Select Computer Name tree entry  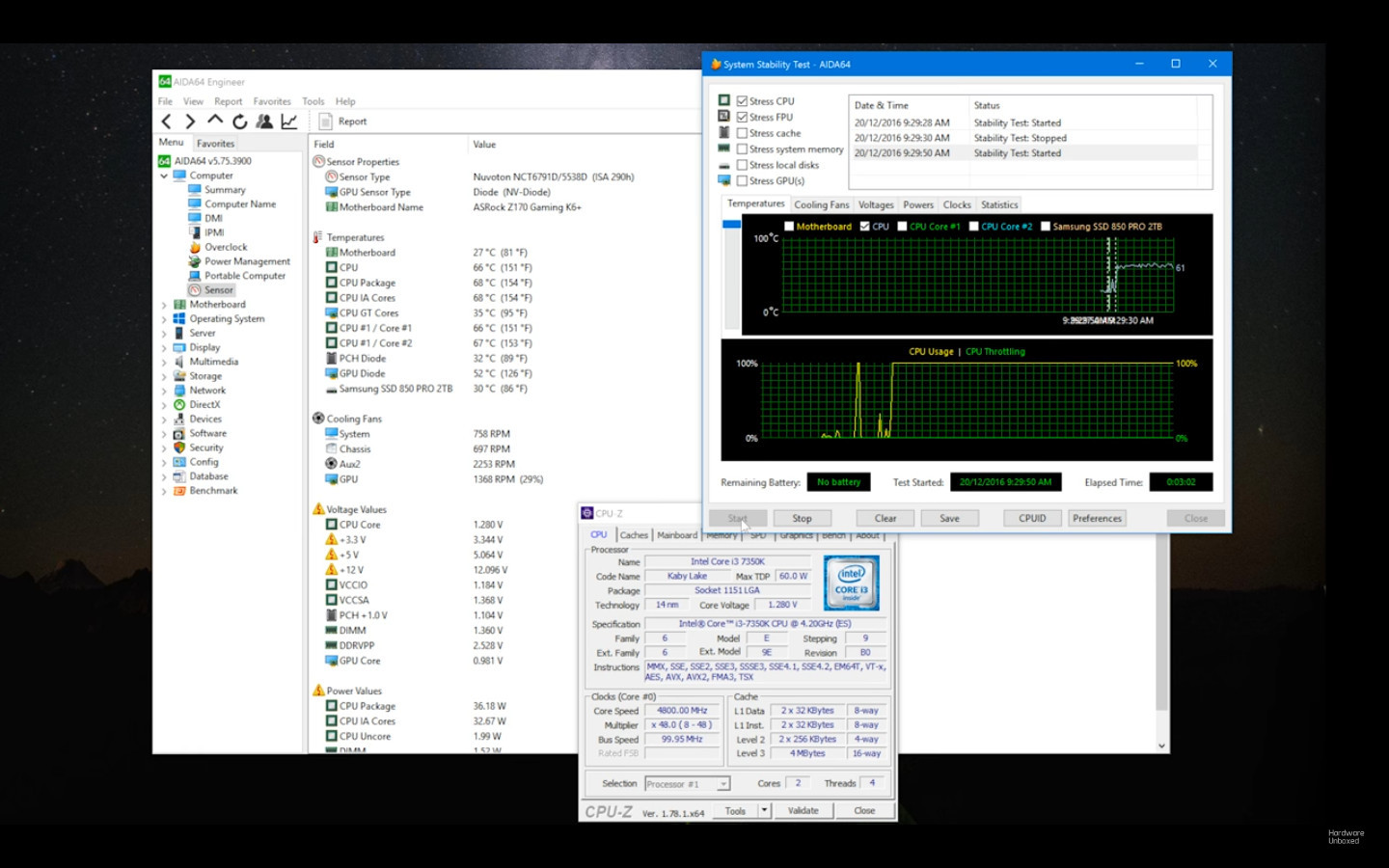pyautogui.click(x=240, y=204)
